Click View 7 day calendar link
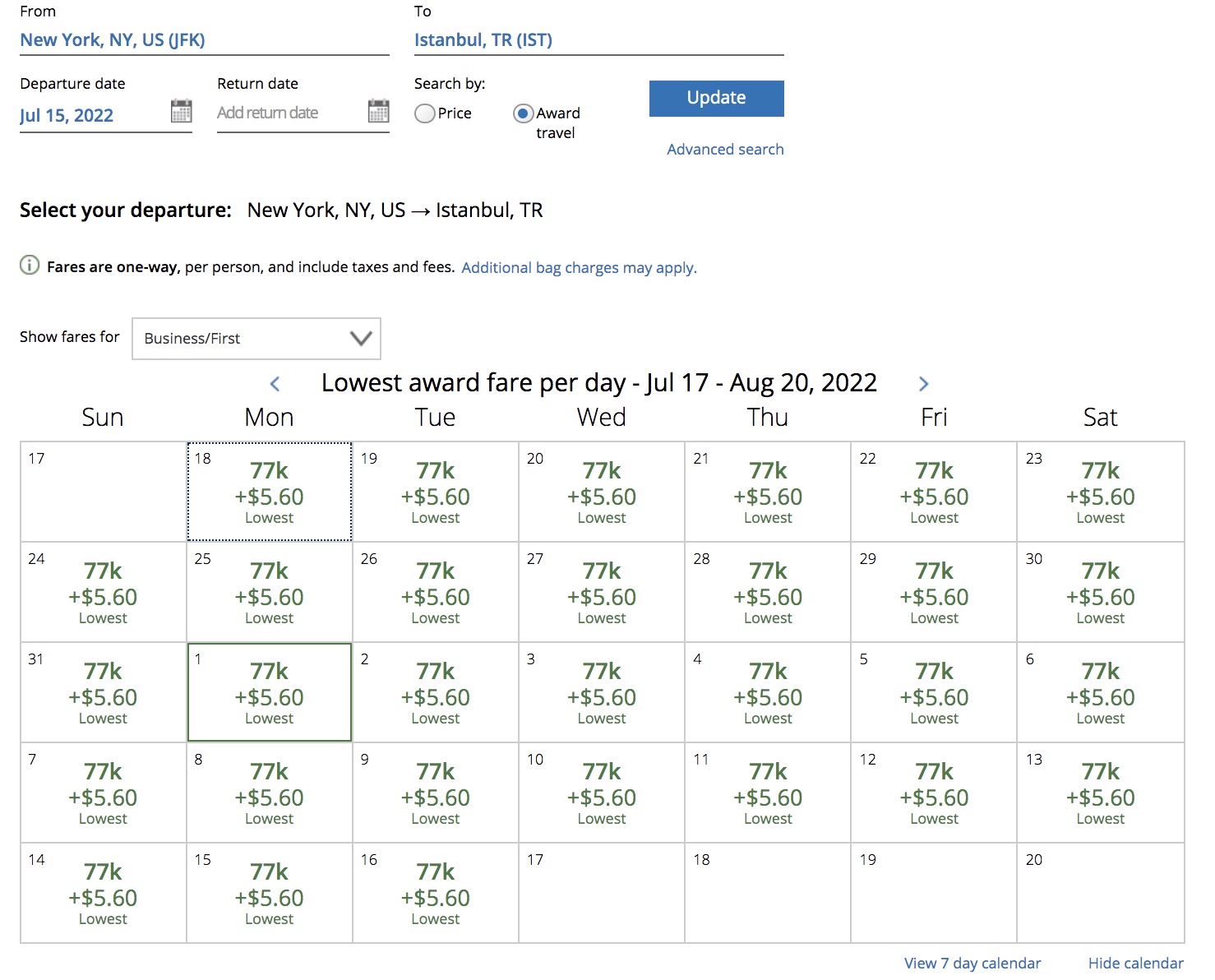The image size is (1215, 980). coord(972,964)
